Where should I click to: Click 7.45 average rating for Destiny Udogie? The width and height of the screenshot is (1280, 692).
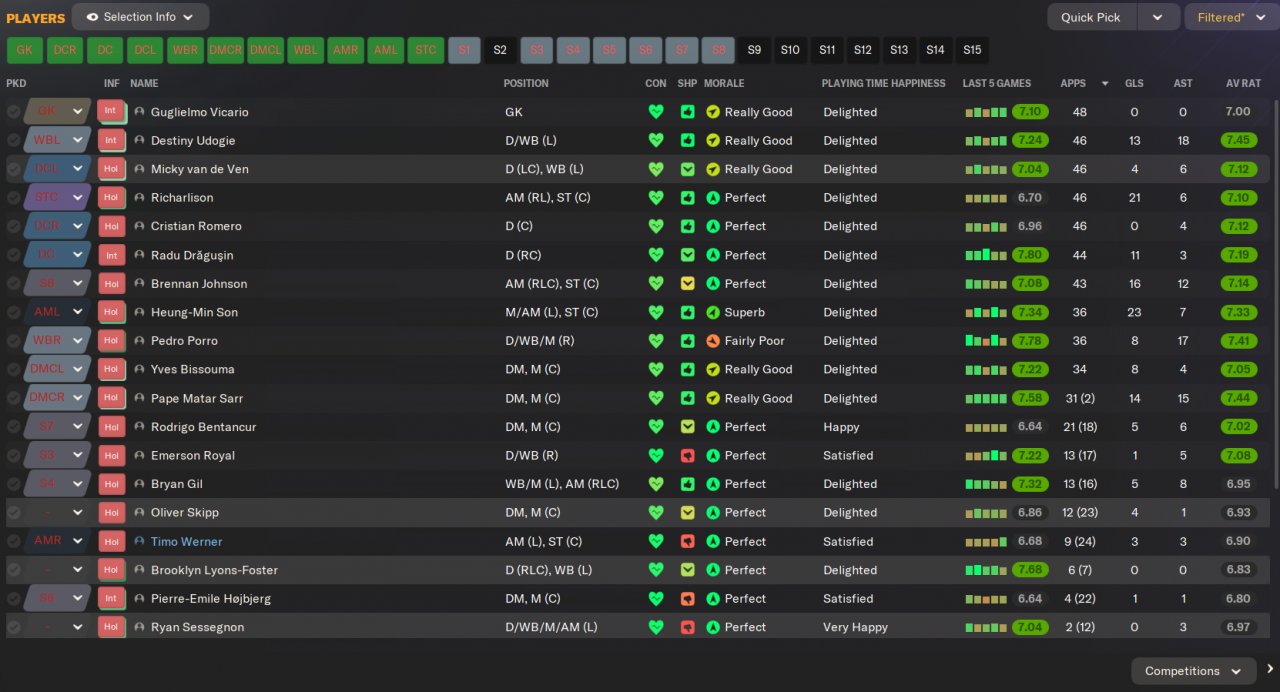[x=1238, y=141]
